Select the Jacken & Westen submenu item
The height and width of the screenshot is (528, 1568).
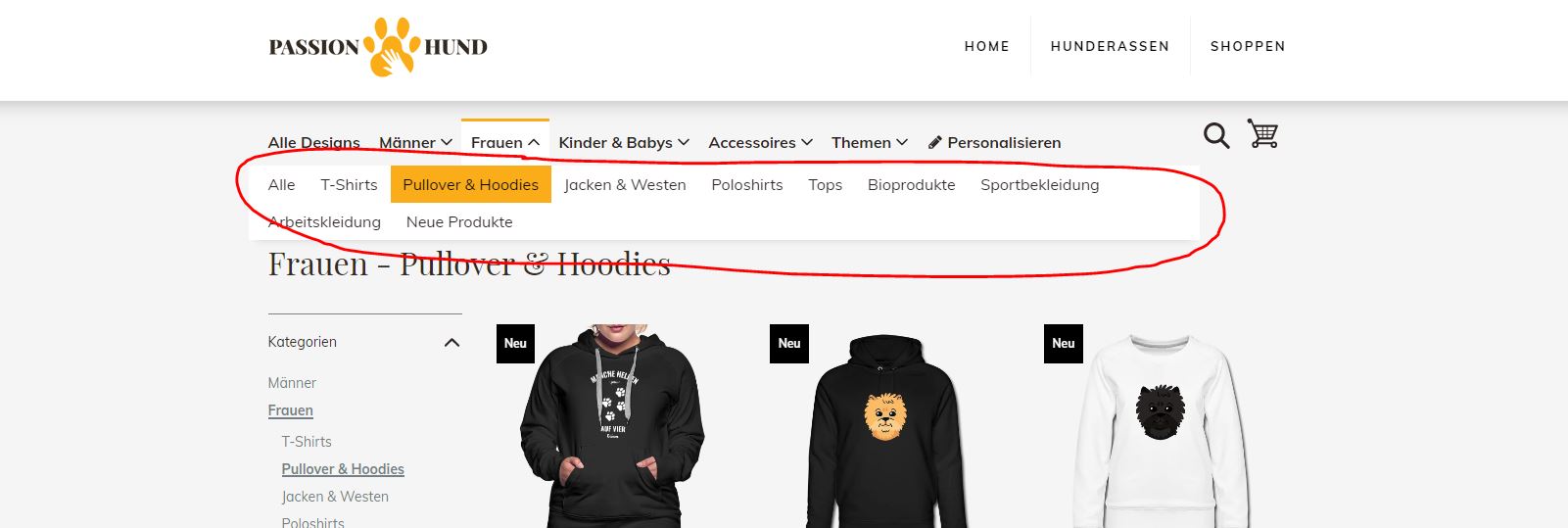coord(625,184)
